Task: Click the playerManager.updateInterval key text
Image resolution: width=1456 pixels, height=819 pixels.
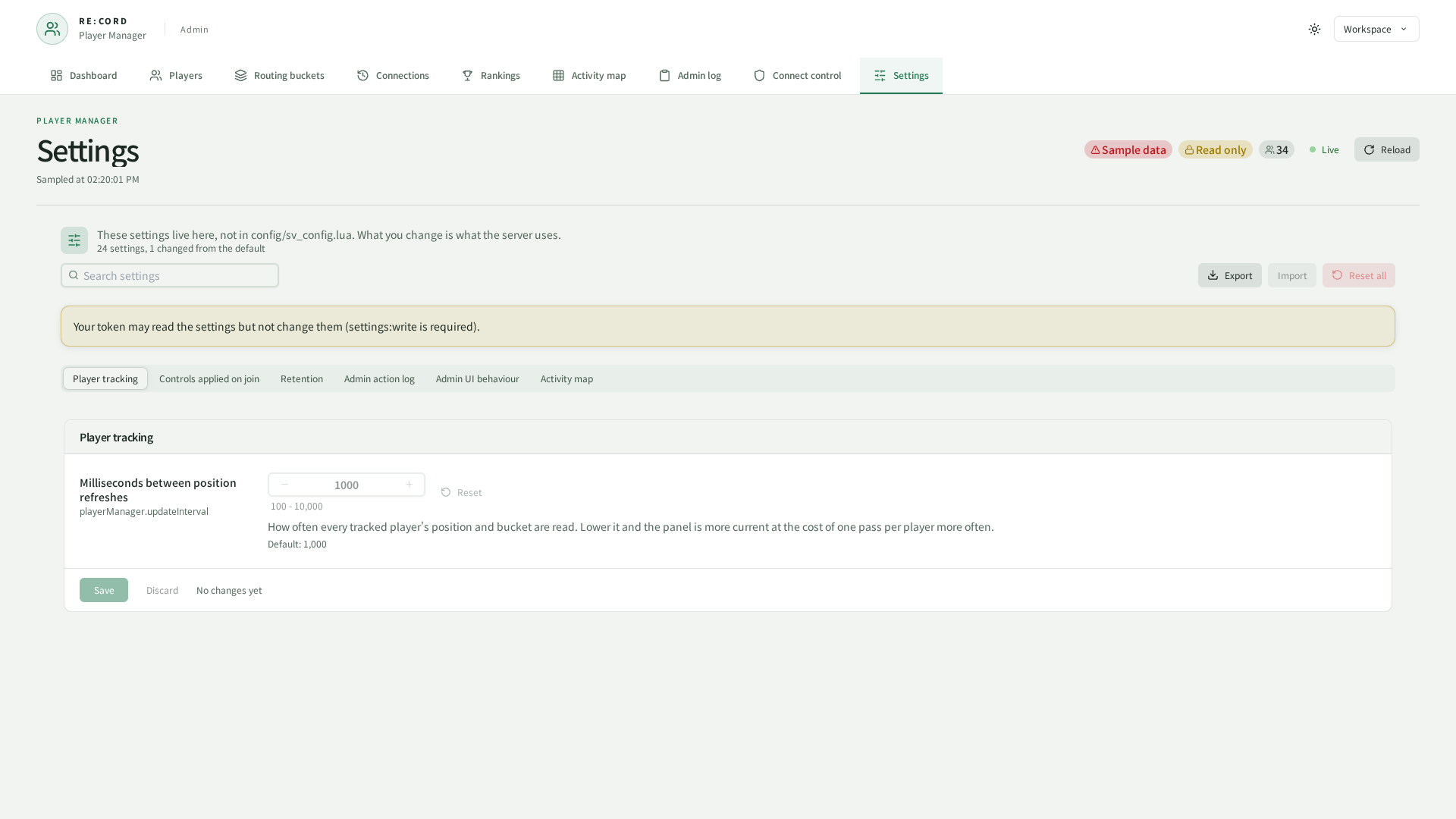Action: pos(144,511)
